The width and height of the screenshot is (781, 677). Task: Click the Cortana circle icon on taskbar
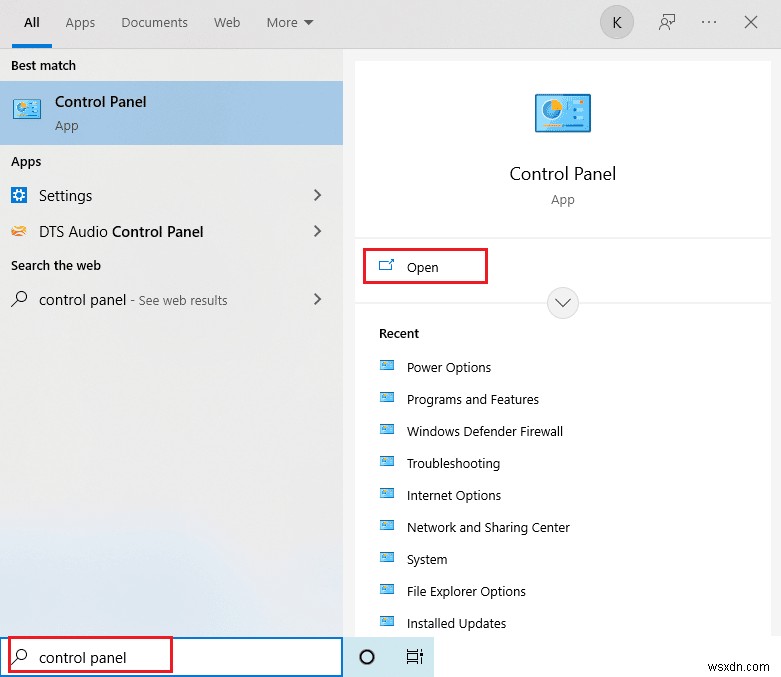click(367, 657)
